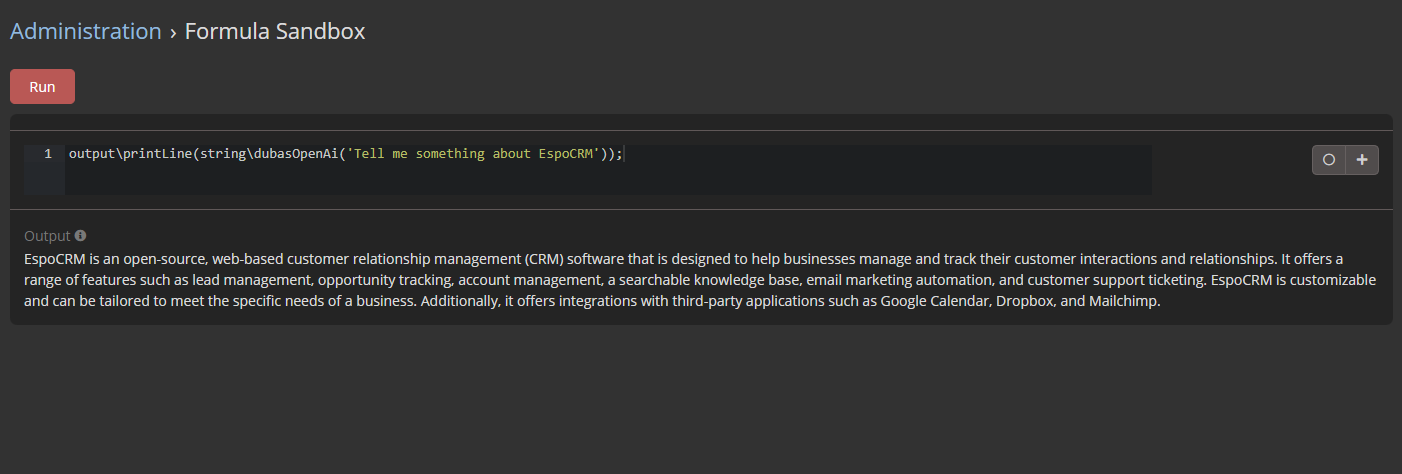The height and width of the screenshot is (474, 1402).
Task: Click the output line starting 'range of features'
Action: click(x=700, y=280)
